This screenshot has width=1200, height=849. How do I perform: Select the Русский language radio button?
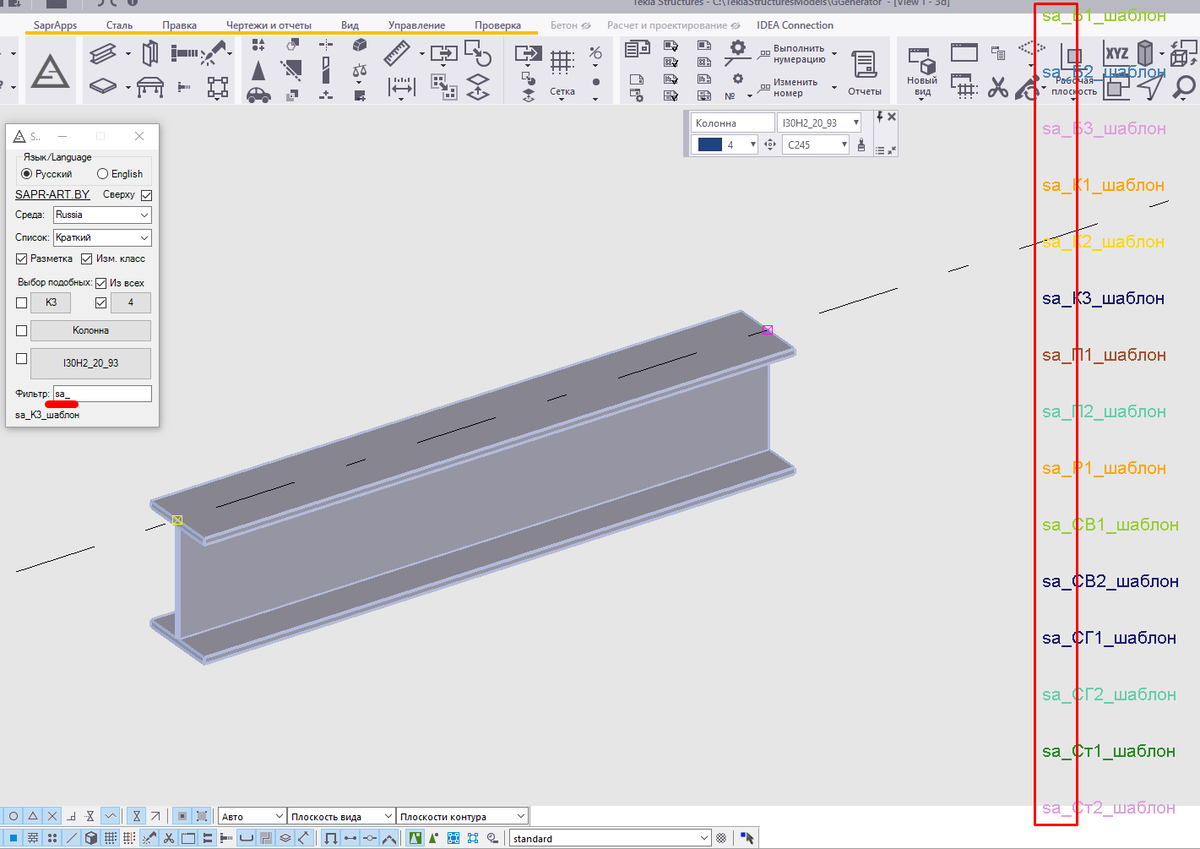(x=27, y=174)
